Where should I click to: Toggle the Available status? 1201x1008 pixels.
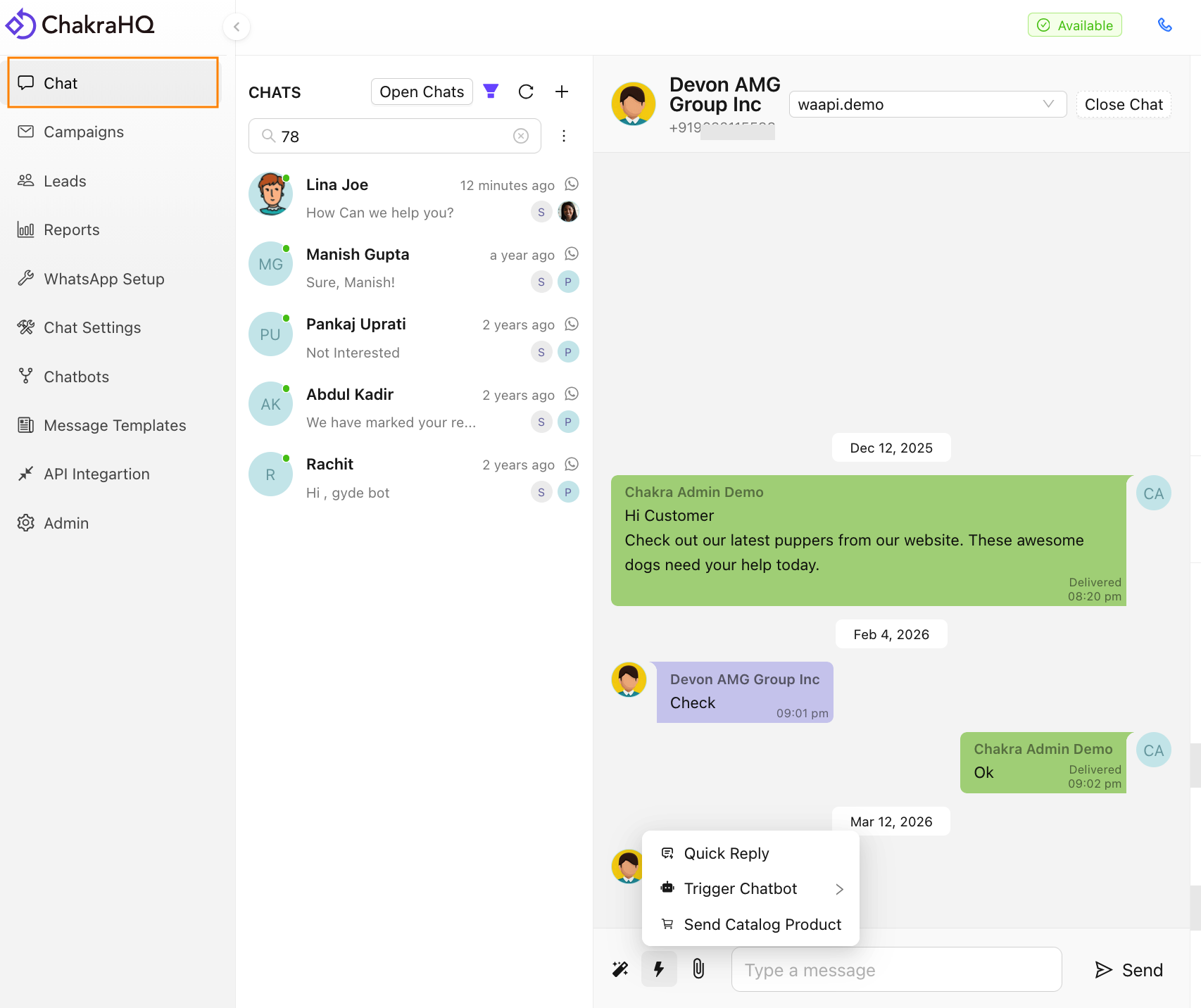coord(1074,25)
